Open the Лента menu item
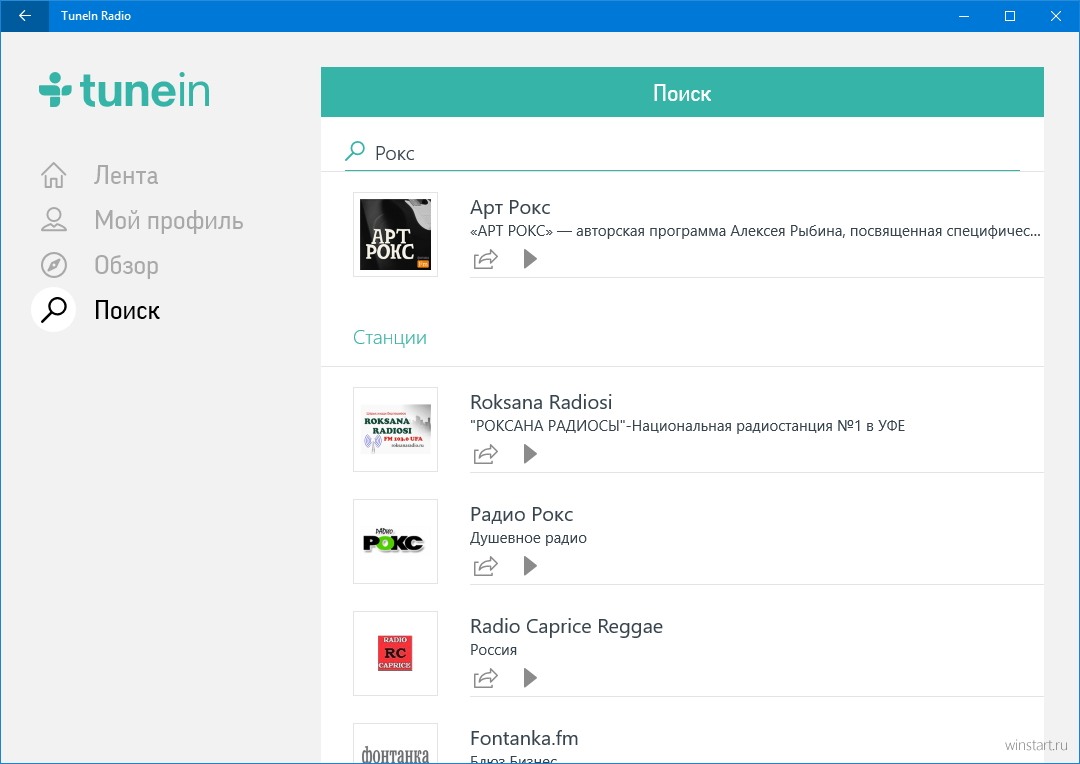 [126, 176]
